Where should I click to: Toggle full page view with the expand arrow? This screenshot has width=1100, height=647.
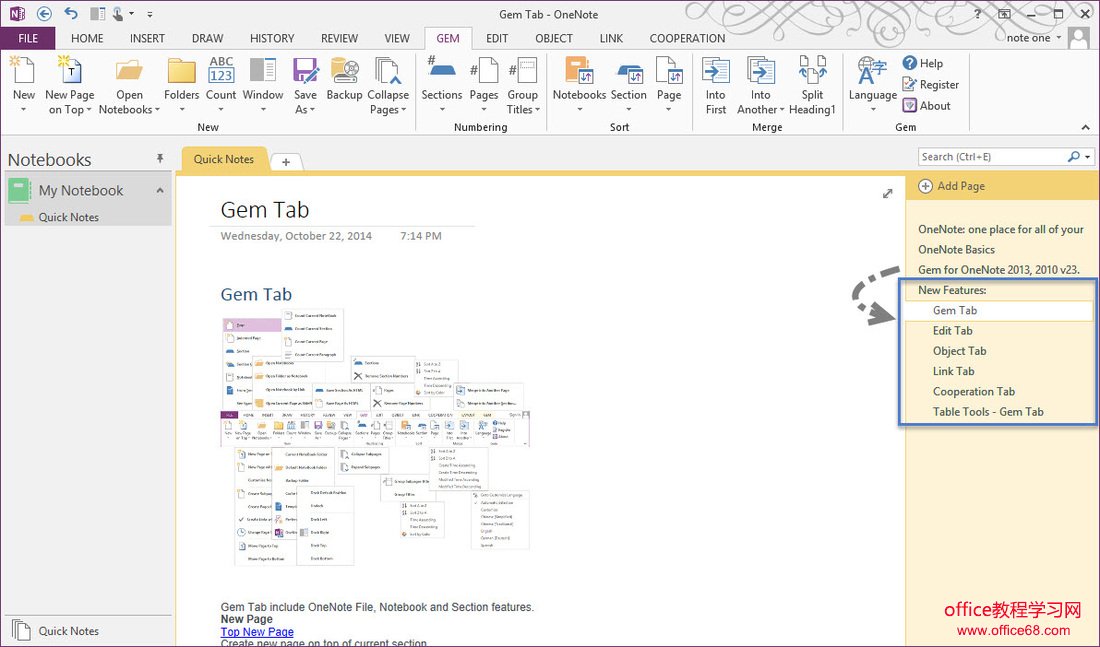coord(887,194)
